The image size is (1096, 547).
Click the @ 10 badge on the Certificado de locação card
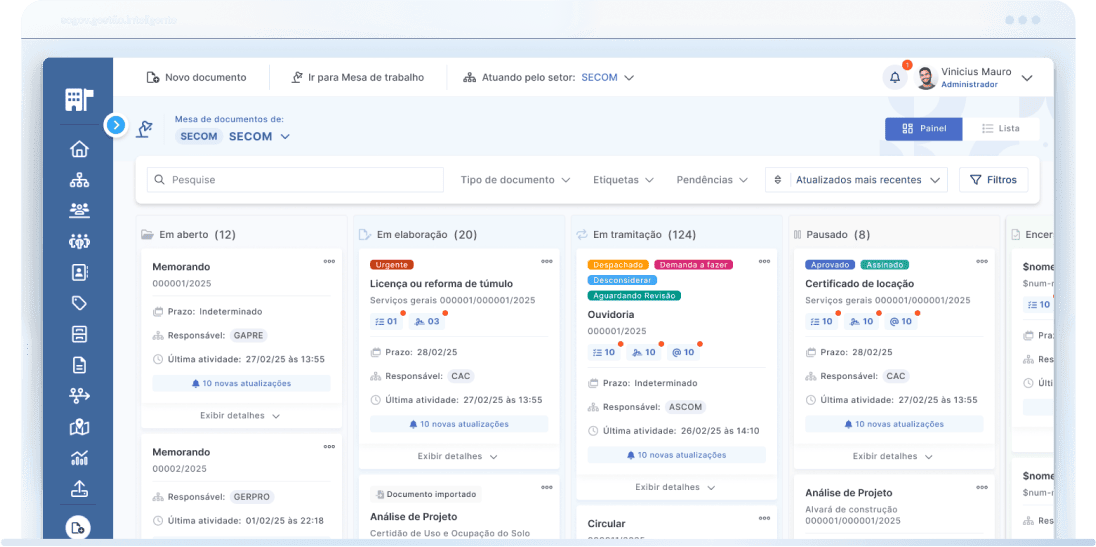pos(900,321)
